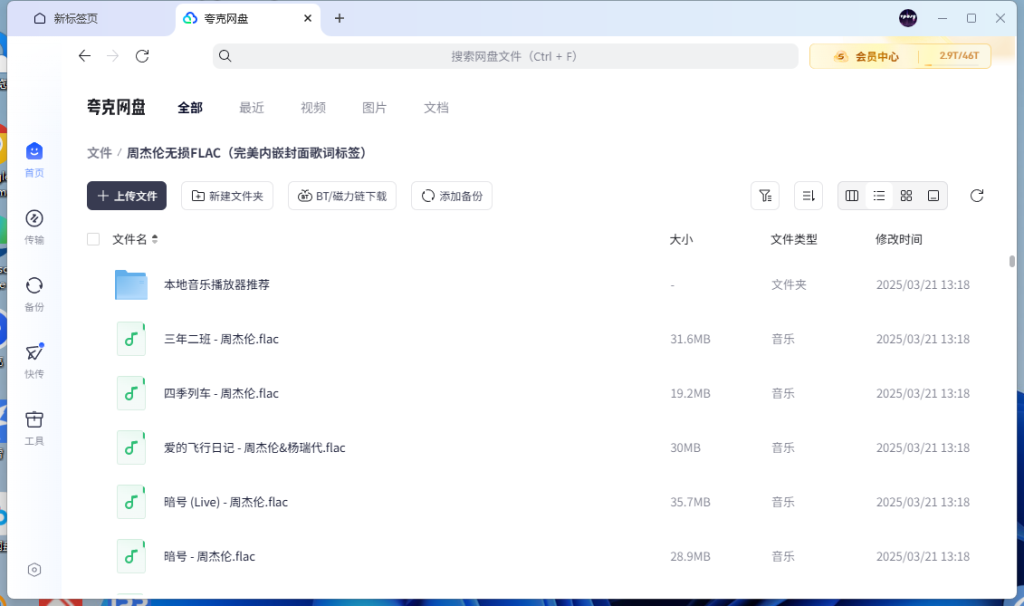The image size is (1024, 606).
Task: Focus the 搜索网盘文件 search field
Action: click(505, 56)
